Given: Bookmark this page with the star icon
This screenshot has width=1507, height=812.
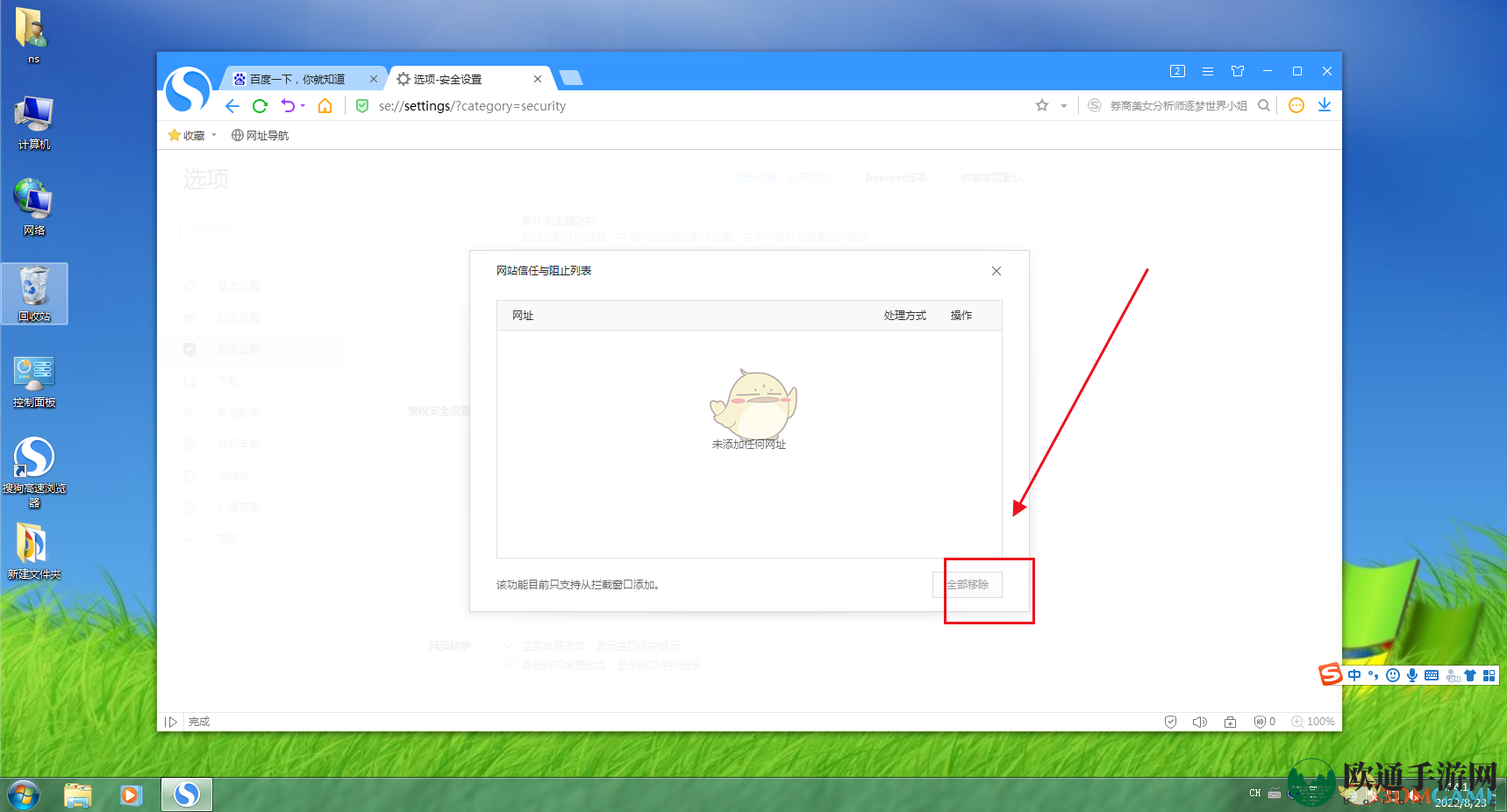Looking at the screenshot, I should coord(1042,105).
